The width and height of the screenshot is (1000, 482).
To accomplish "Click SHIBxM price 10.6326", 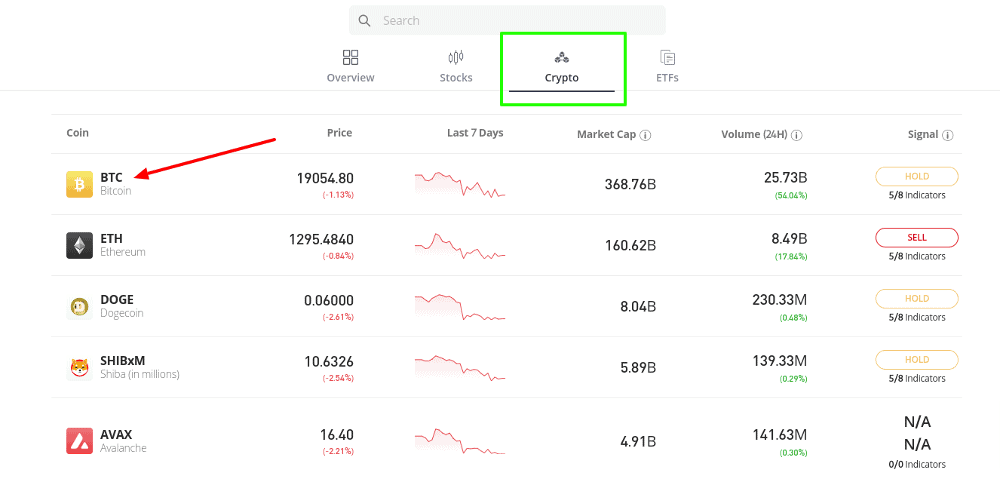I will [328, 362].
